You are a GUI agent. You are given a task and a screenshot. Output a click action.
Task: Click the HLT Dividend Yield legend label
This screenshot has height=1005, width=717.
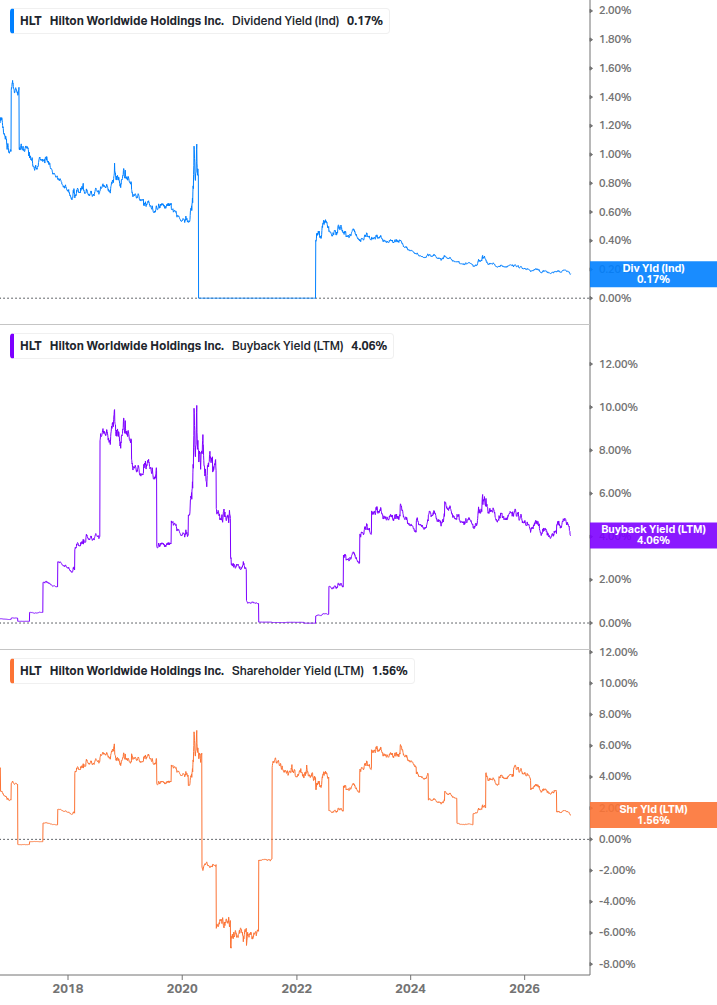201,21
